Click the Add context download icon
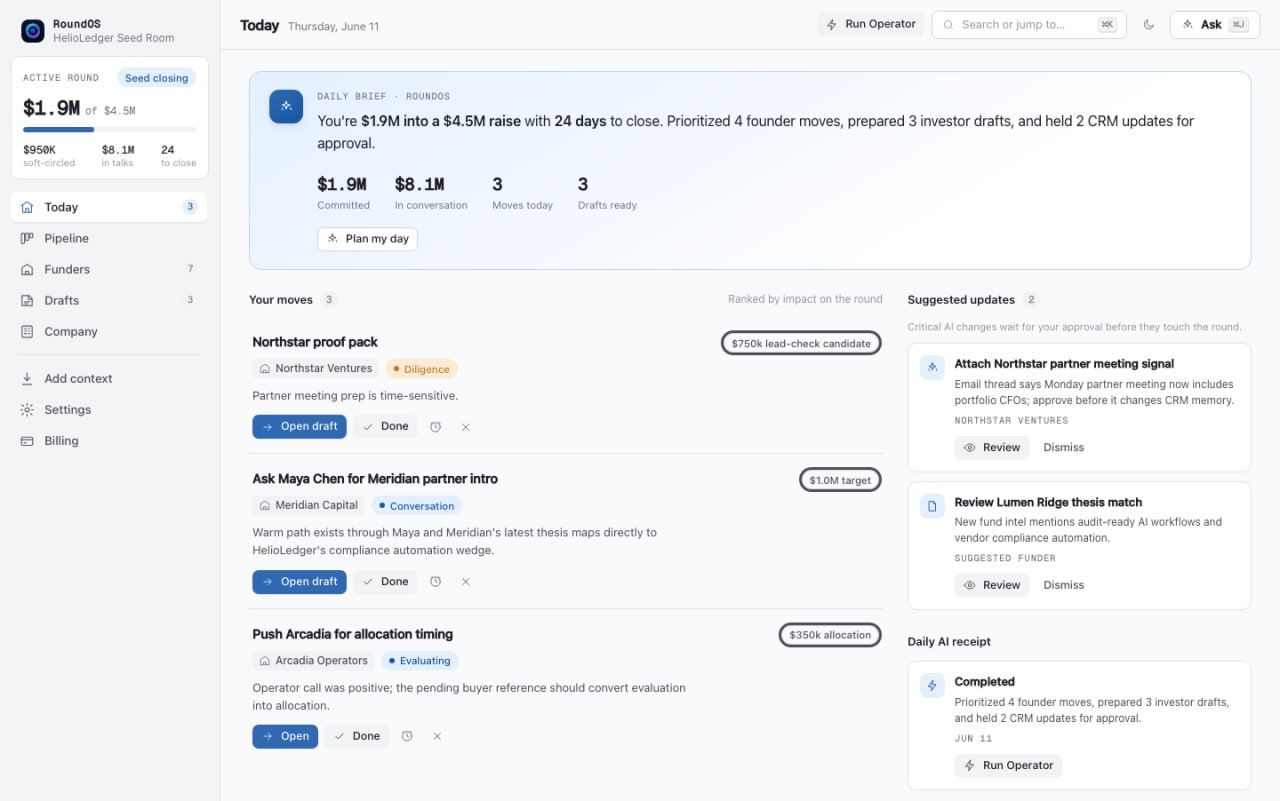The height and width of the screenshot is (801, 1280). [27, 379]
